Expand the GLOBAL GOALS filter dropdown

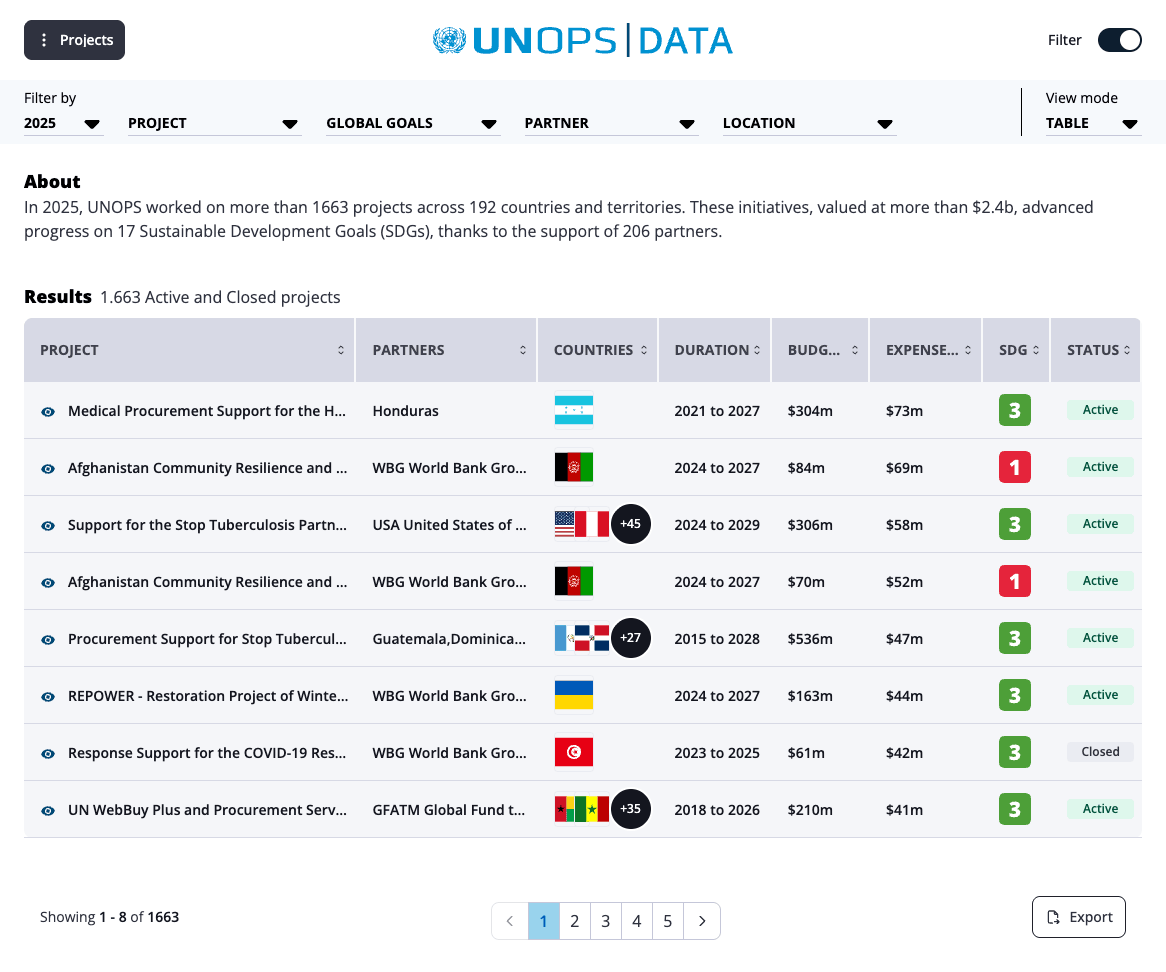pos(413,123)
